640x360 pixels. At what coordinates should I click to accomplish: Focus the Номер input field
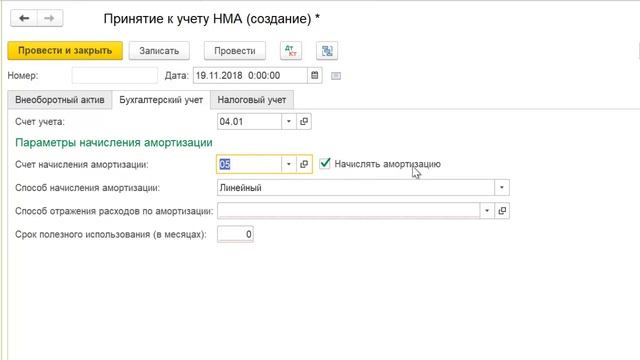point(114,76)
